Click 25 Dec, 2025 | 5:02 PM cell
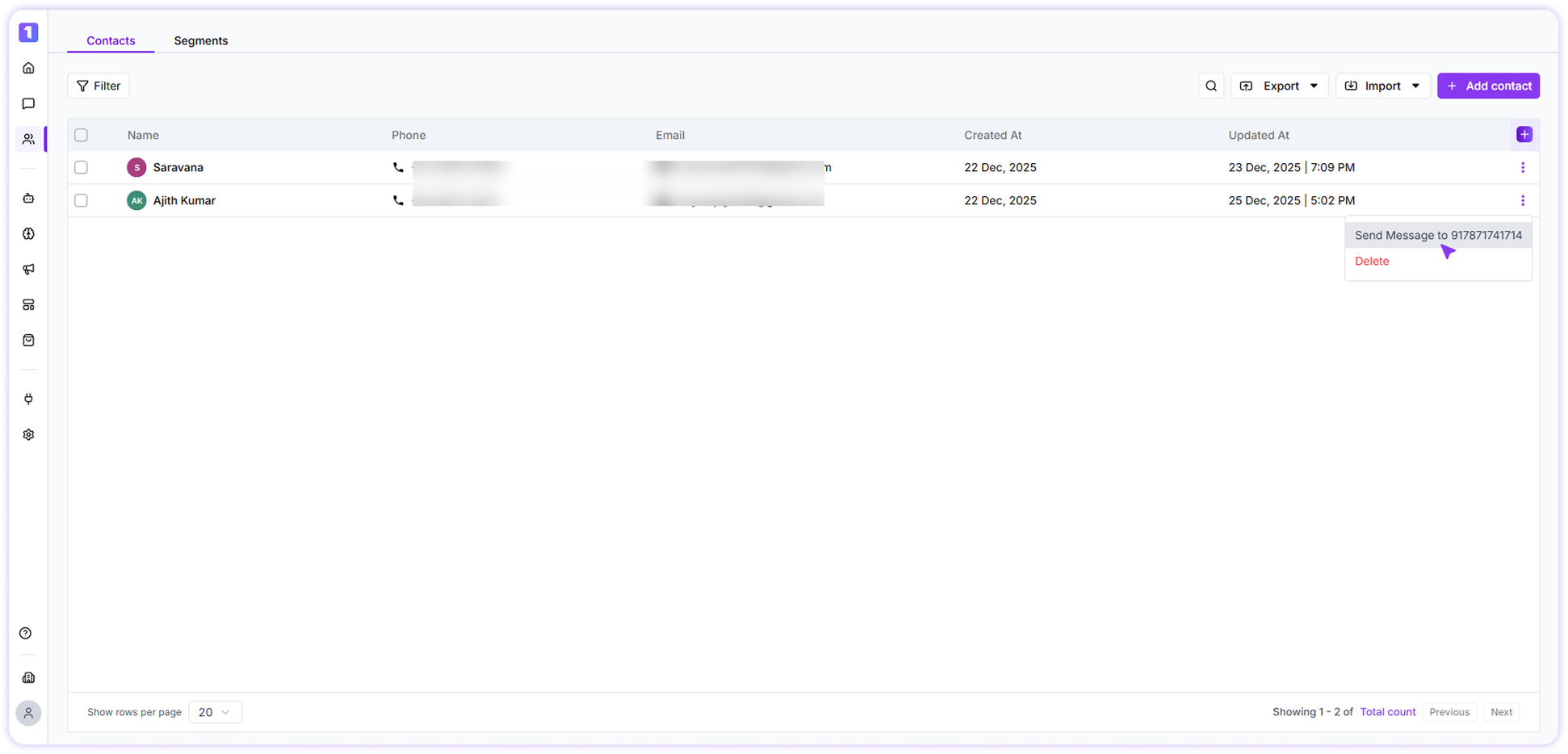The height and width of the screenshot is (754, 1568). [x=1292, y=201]
